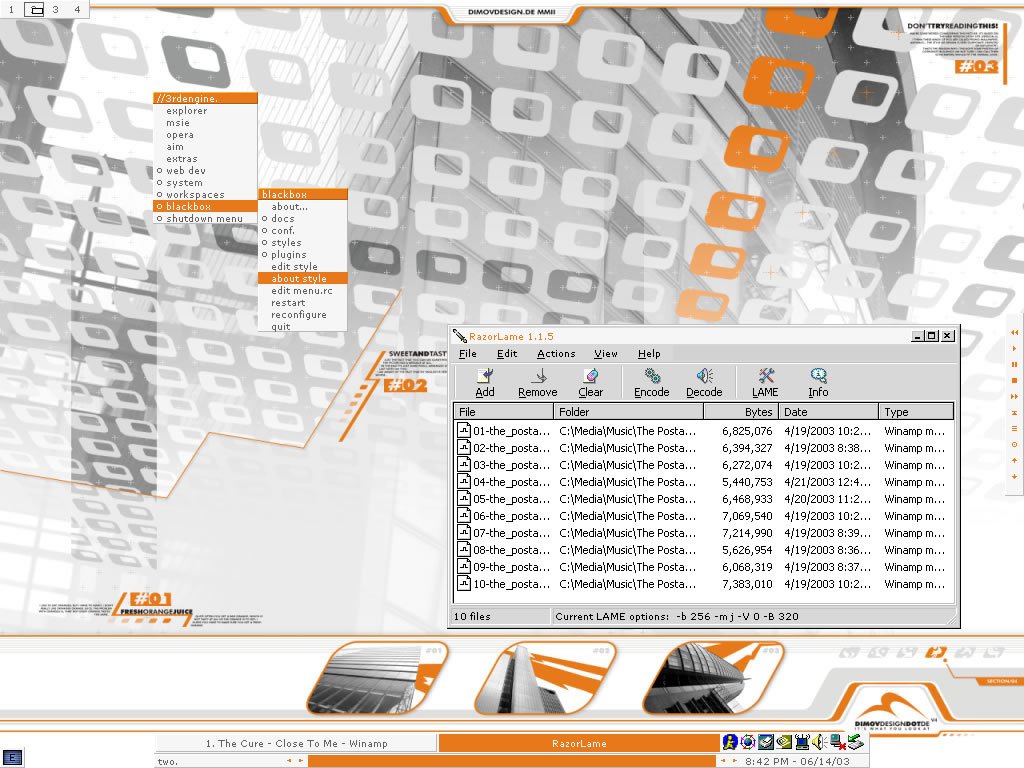Click the wireless network tray icon
The height and width of the screenshot is (768, 1024).
[801, 742]
